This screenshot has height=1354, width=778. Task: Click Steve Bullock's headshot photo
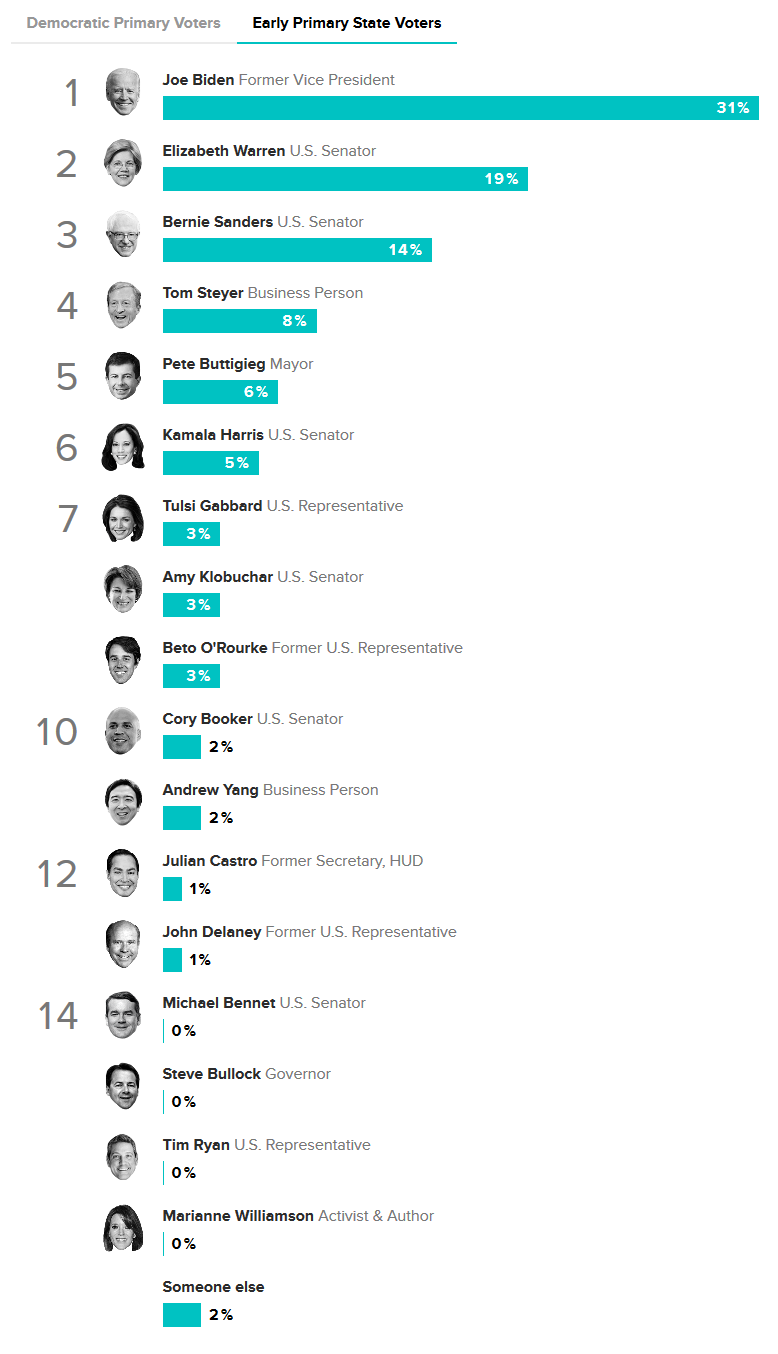(x=123, y=1086)
